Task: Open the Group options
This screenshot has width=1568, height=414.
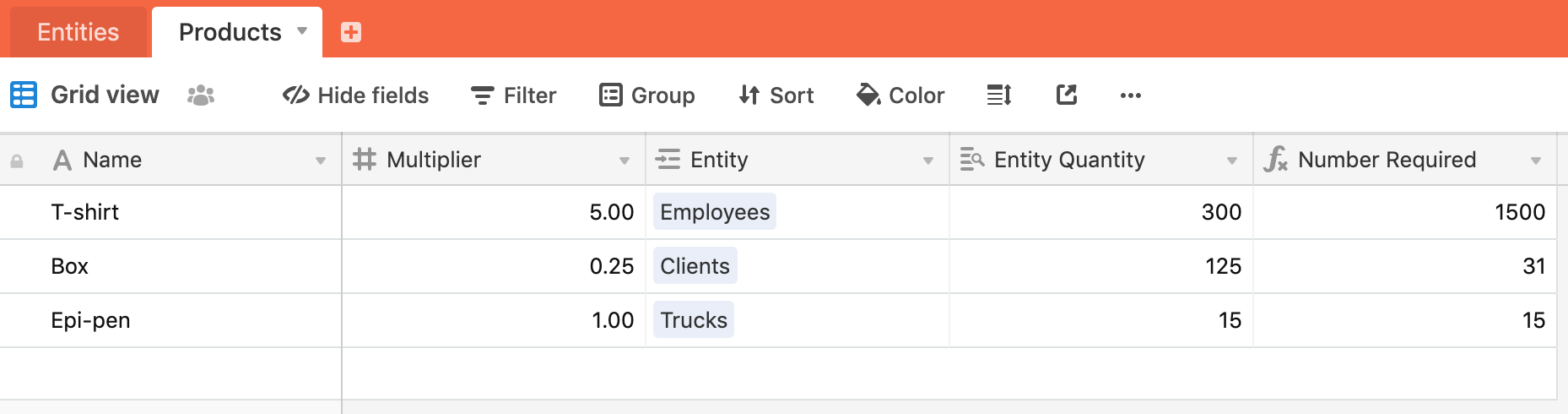Action: (x=647, y=95)
